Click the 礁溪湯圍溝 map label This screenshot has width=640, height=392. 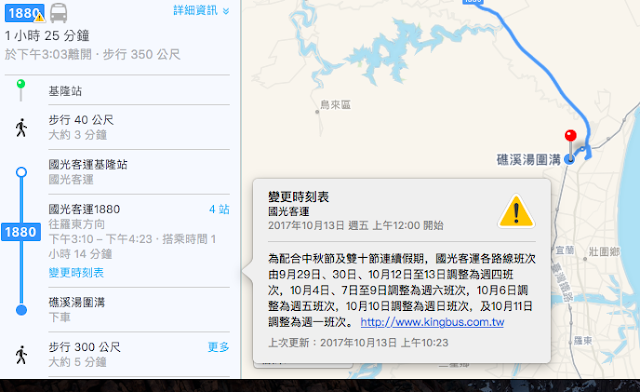(529, 160)
